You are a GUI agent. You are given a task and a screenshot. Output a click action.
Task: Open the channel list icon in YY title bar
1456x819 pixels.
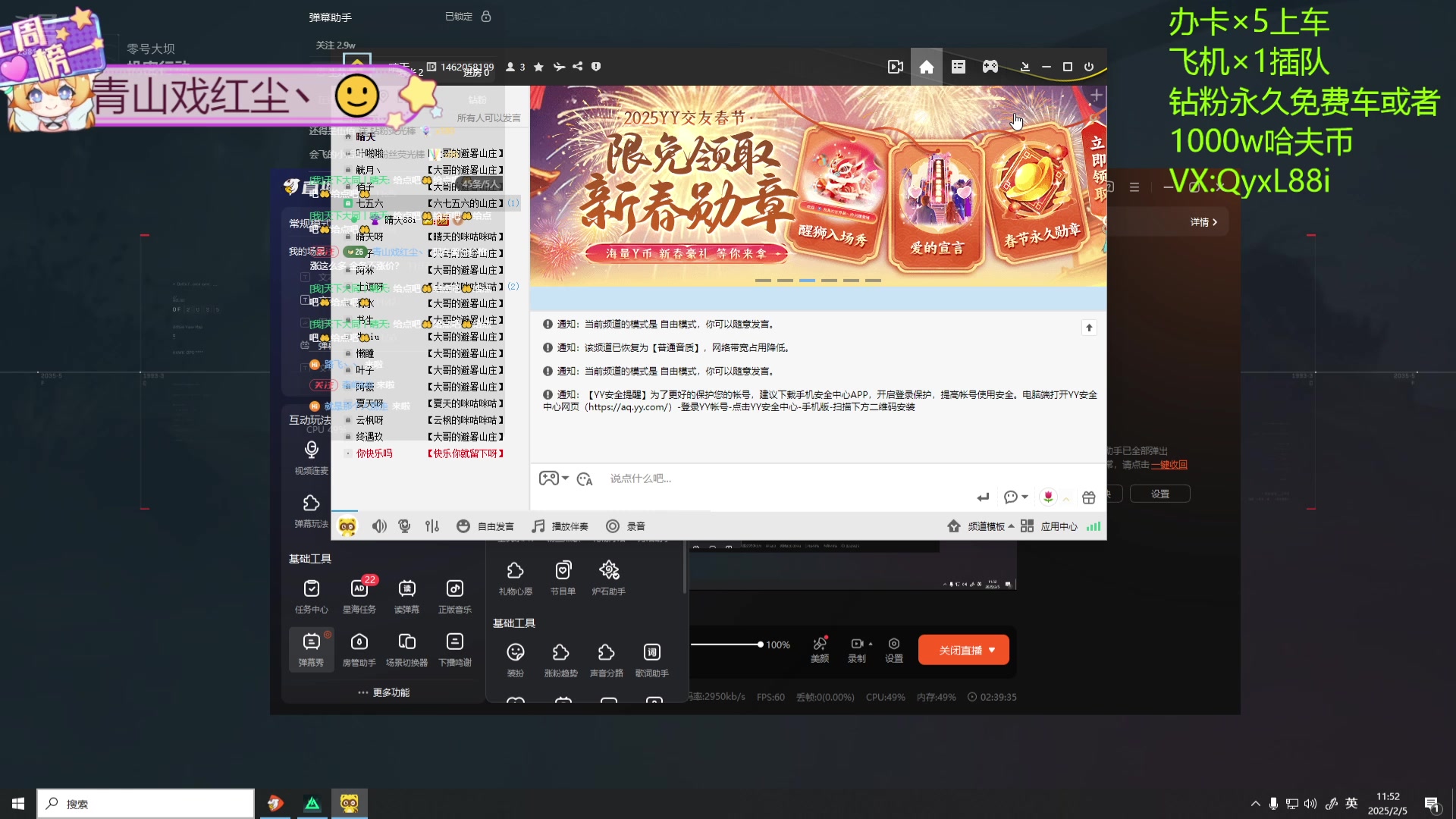tap(959, 67)
